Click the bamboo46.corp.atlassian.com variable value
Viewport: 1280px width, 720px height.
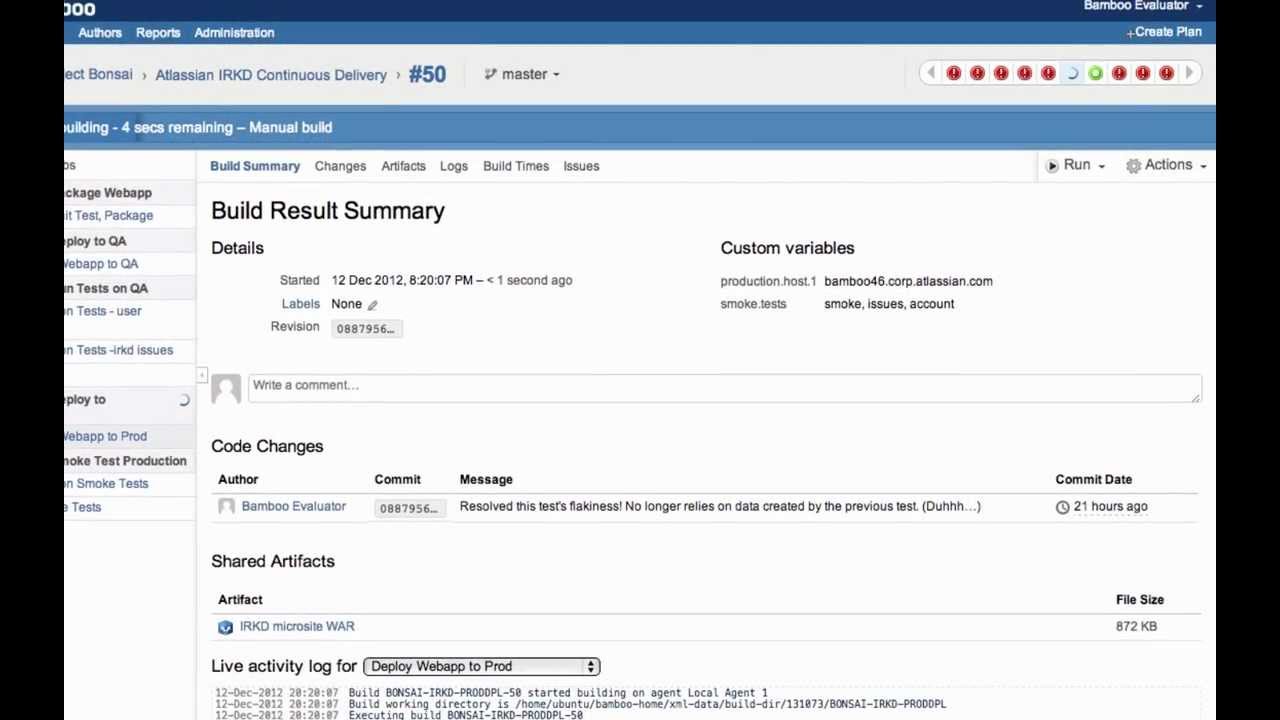click(x=908, y=281)
